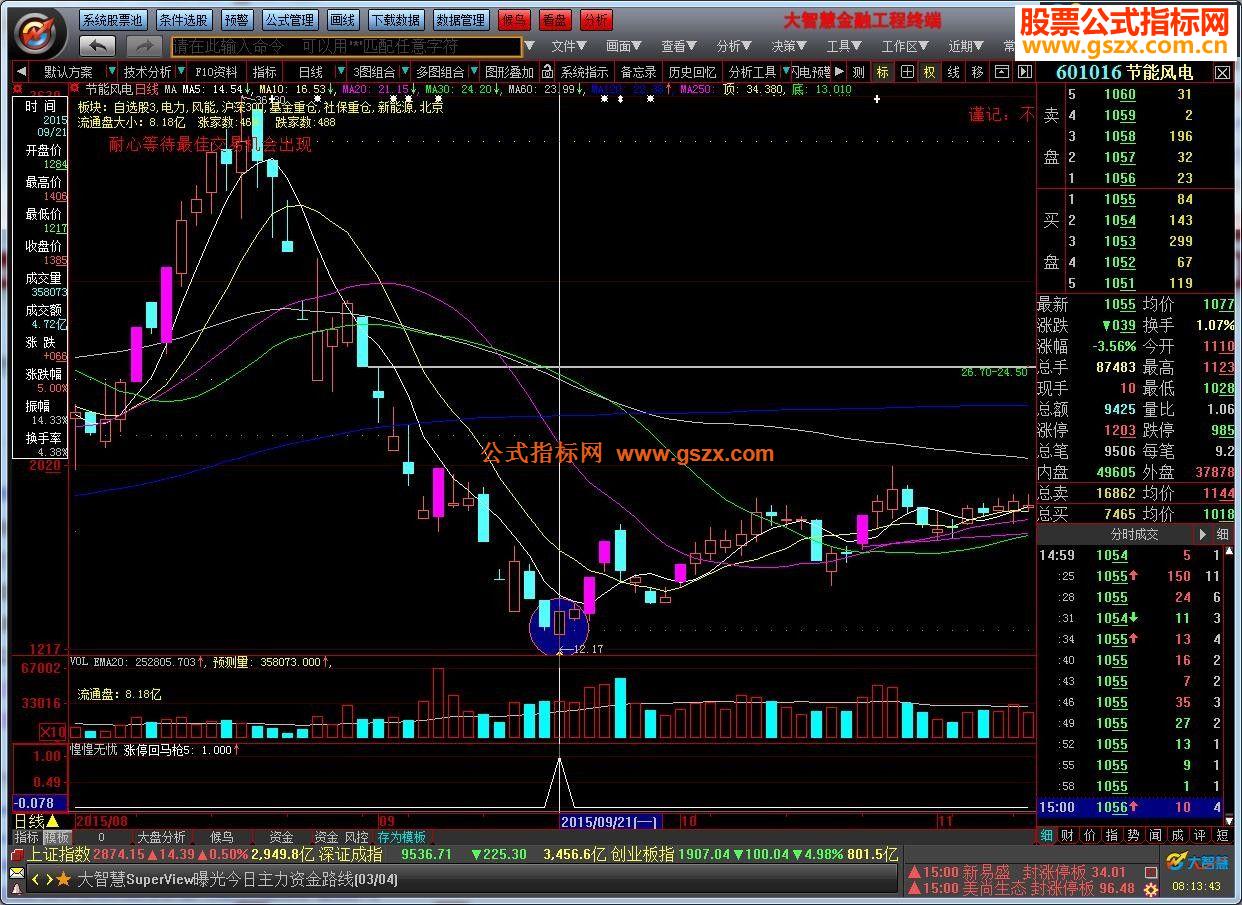Image resolution: width=1242 pixels, height=905 pixels.
Task: Open the gear settings icon at bottom right
Action: coord(1152,889)
